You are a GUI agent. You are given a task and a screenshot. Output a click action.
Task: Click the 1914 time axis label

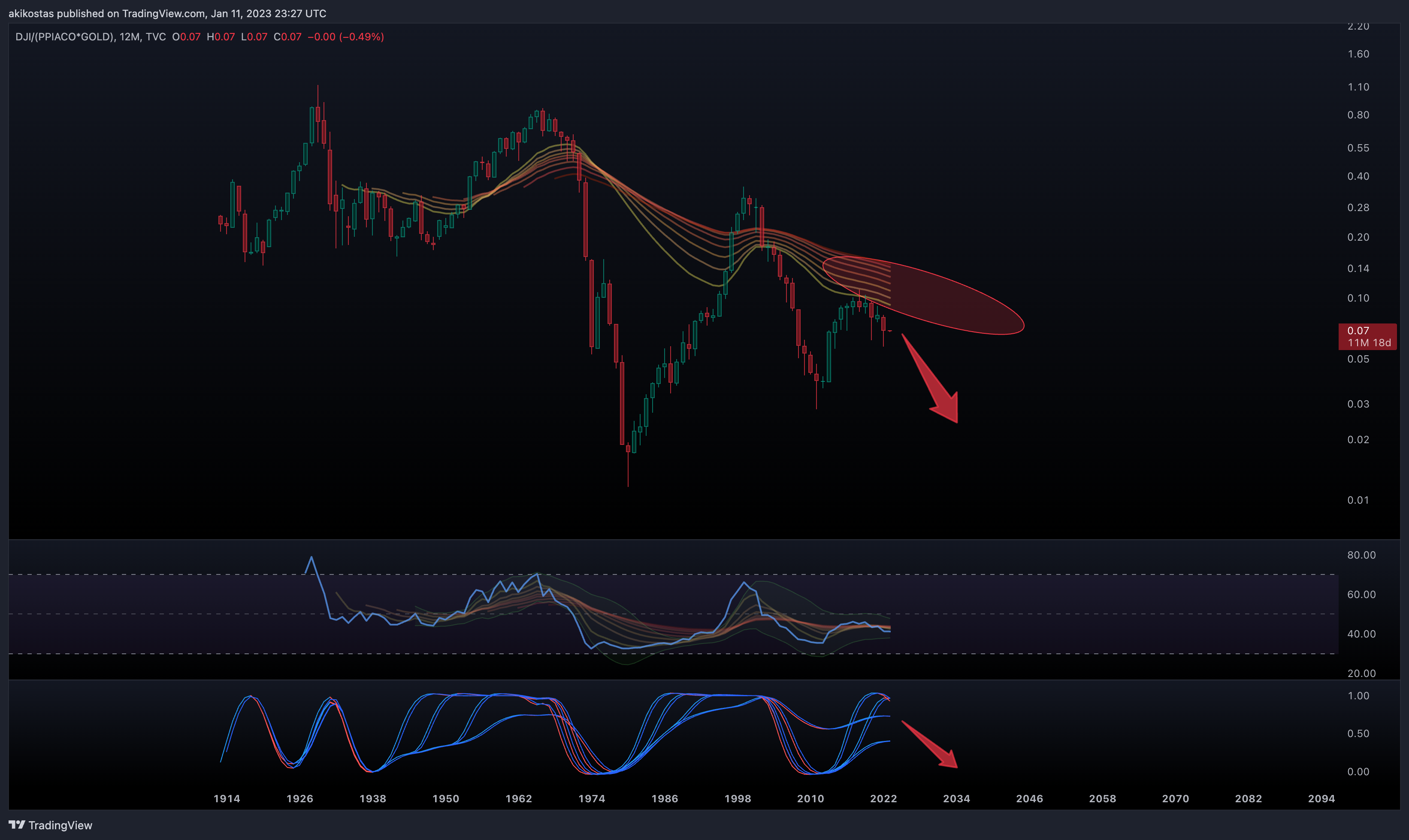pos(227,799)
